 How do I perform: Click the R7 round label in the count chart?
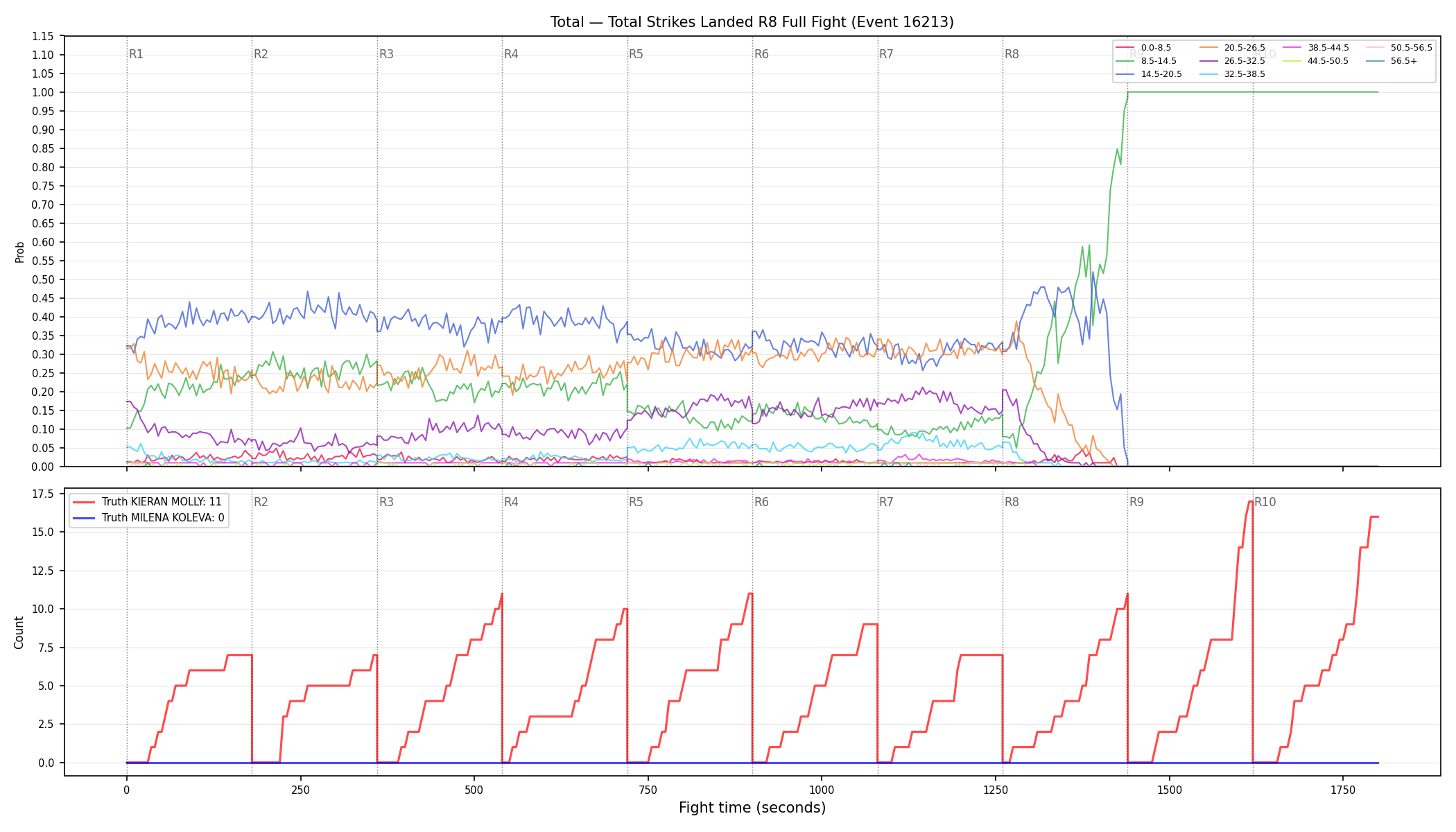point(886,502)
